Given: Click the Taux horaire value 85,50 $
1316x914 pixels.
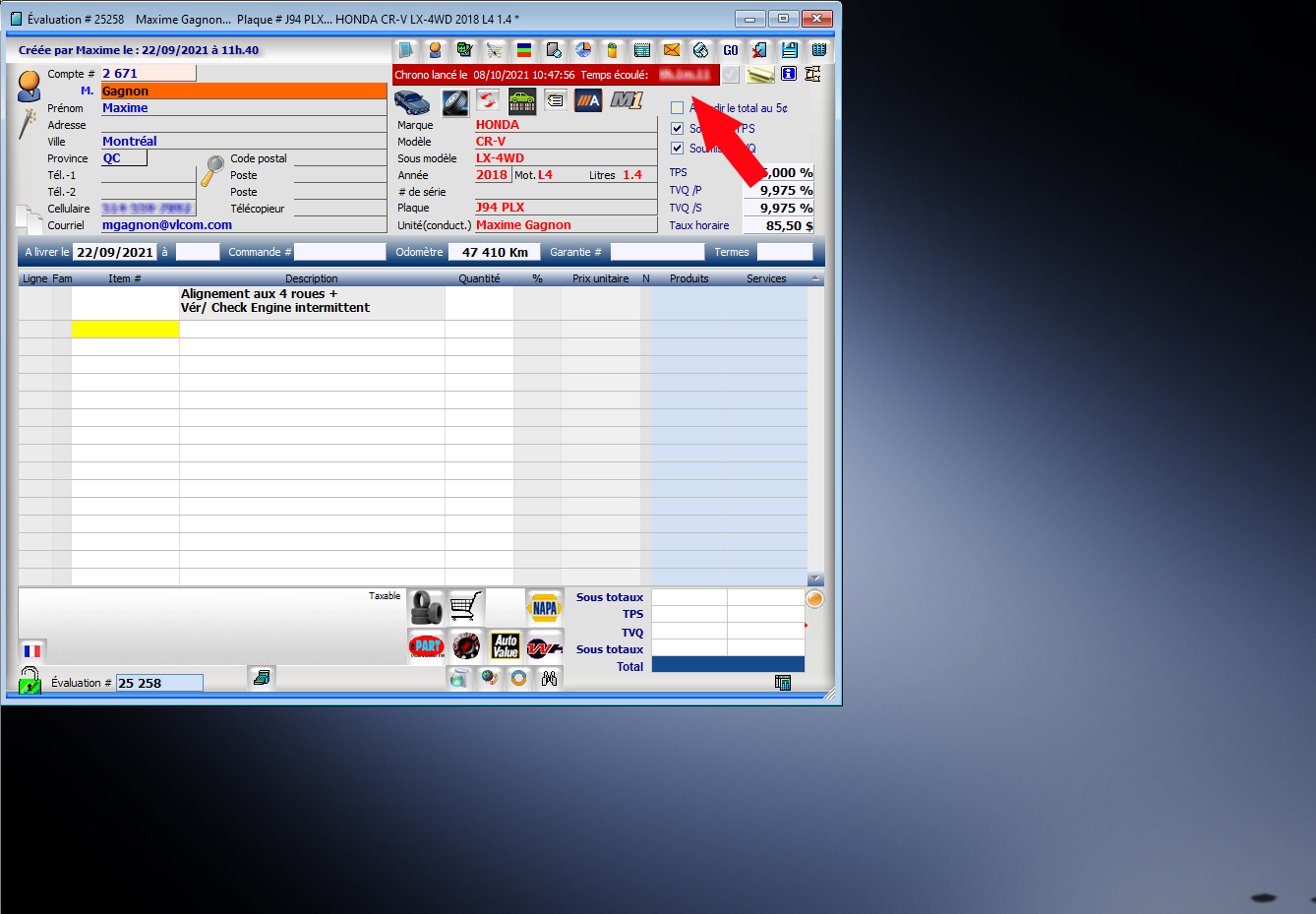Looking at the screenshot, I should click(778, 226).
